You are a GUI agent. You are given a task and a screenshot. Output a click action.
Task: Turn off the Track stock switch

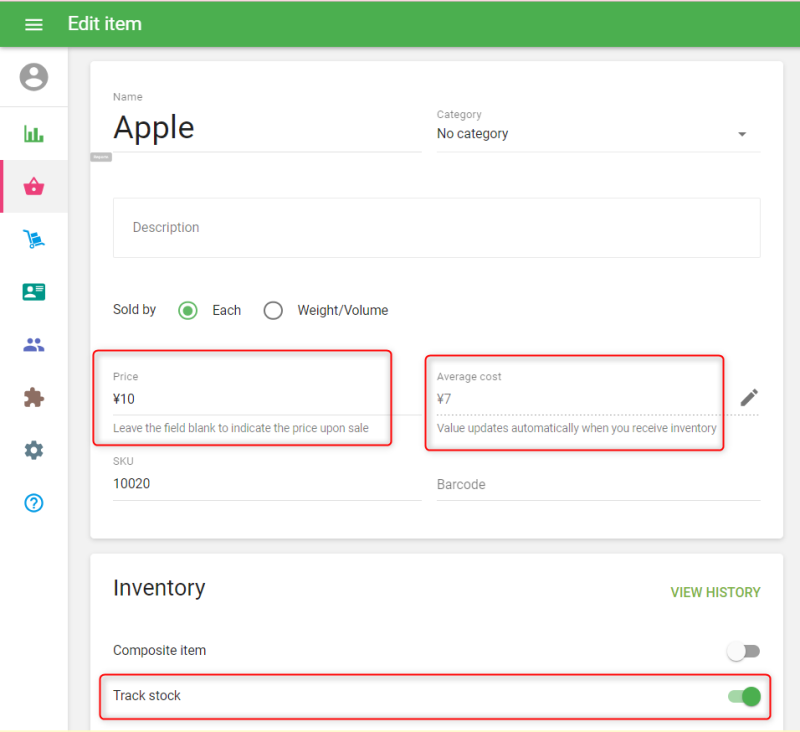click(x=744, y=696)
